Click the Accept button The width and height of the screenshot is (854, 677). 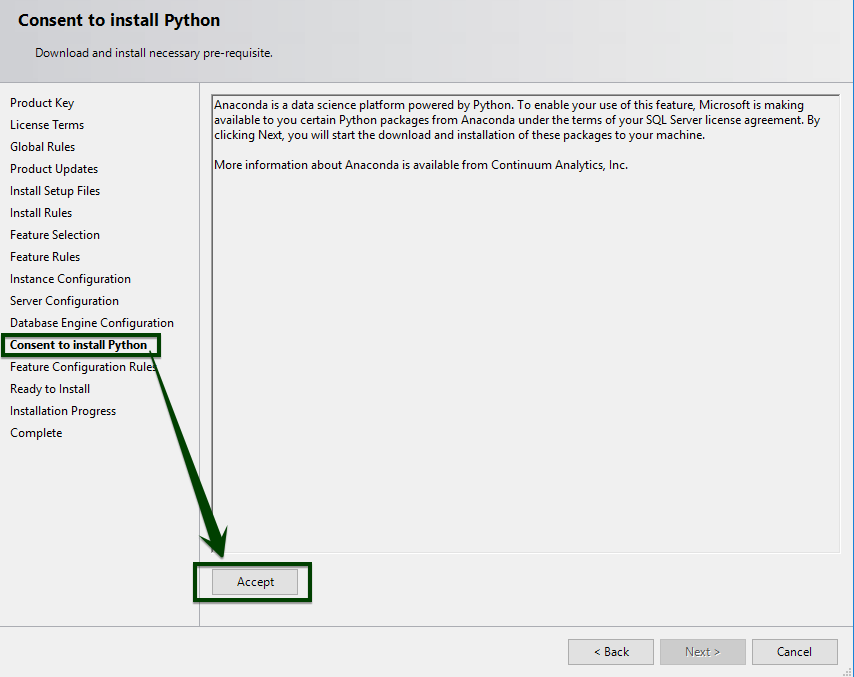pyautogui.click(x=255, y=582)
